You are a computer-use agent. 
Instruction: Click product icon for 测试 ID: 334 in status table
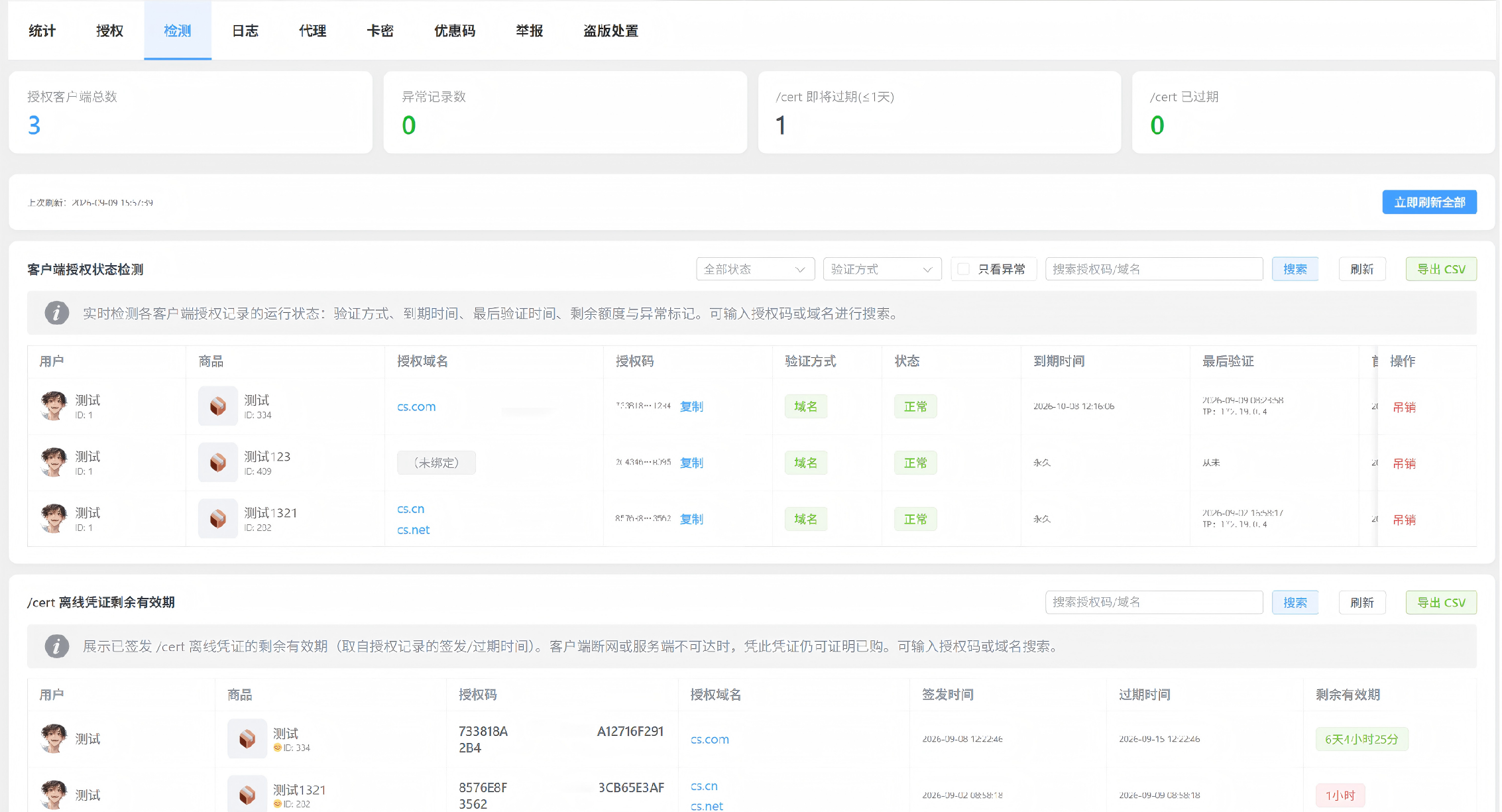tap(218, 406)
